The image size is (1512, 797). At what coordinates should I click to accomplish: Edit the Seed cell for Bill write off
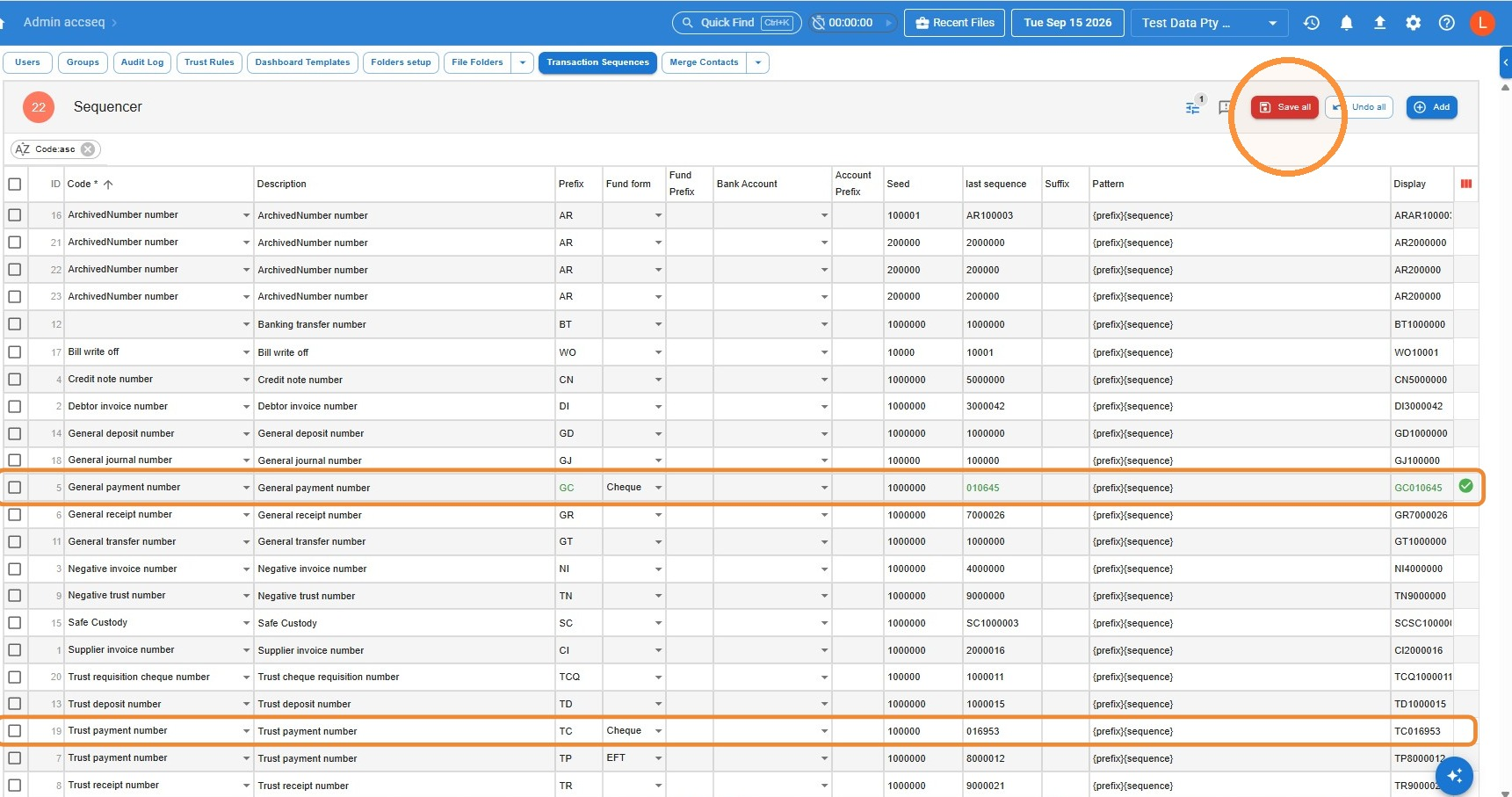point(922,352)
